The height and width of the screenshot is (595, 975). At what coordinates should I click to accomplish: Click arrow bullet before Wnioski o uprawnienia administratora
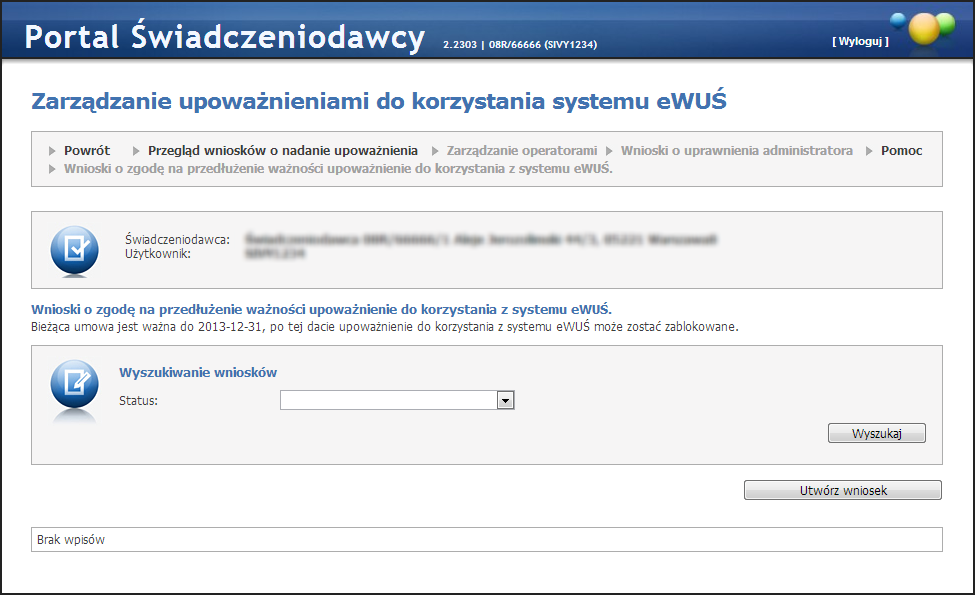click(x=609, y=151)
